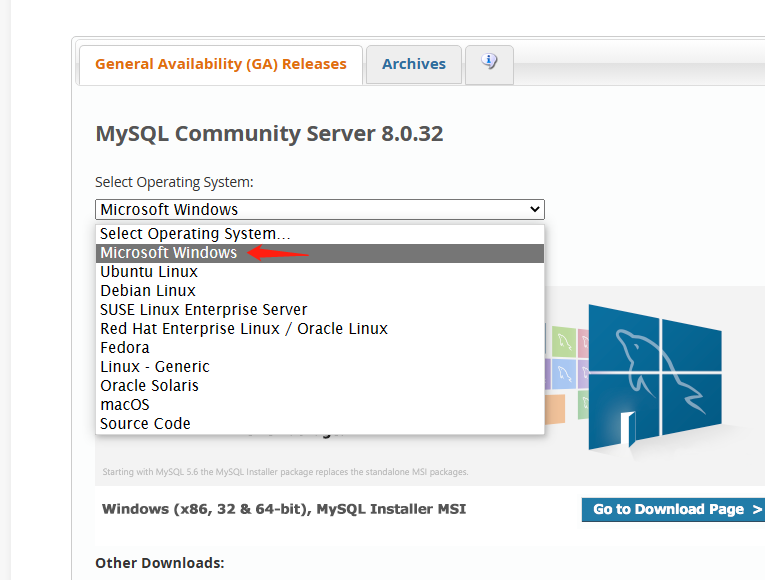The width and height of the screenshot is (765, 580).
Task: Choose Fedora from the OS list
Action: click(x=320, y=348)
